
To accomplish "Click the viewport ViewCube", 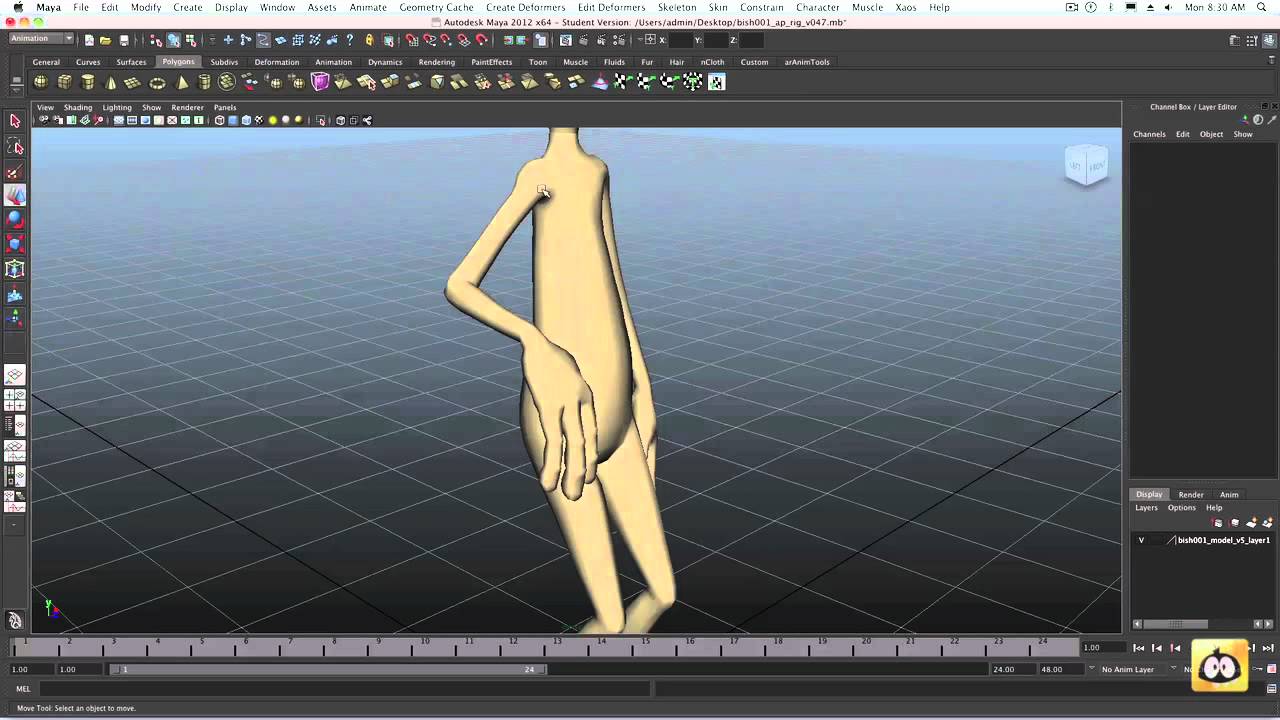I will tap(1087, 164).
